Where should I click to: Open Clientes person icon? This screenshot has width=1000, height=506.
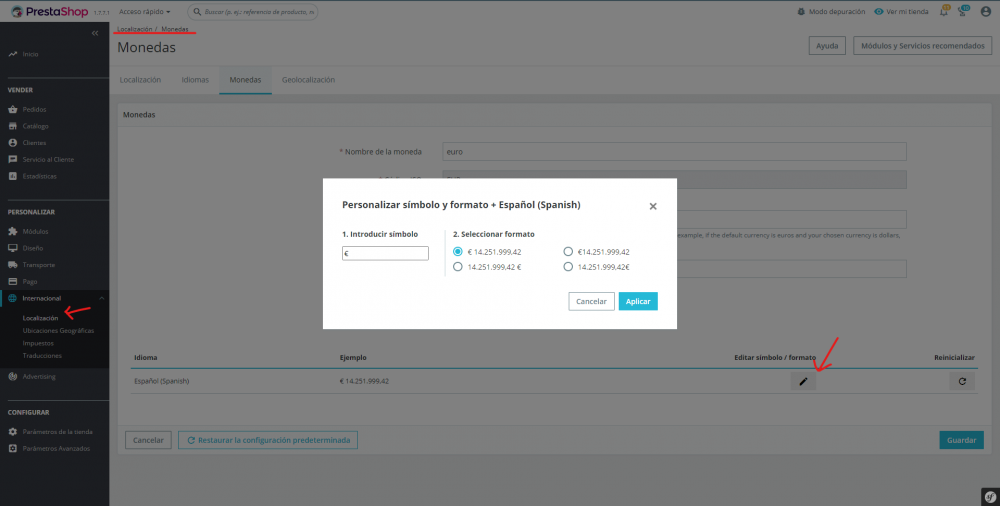13,142
